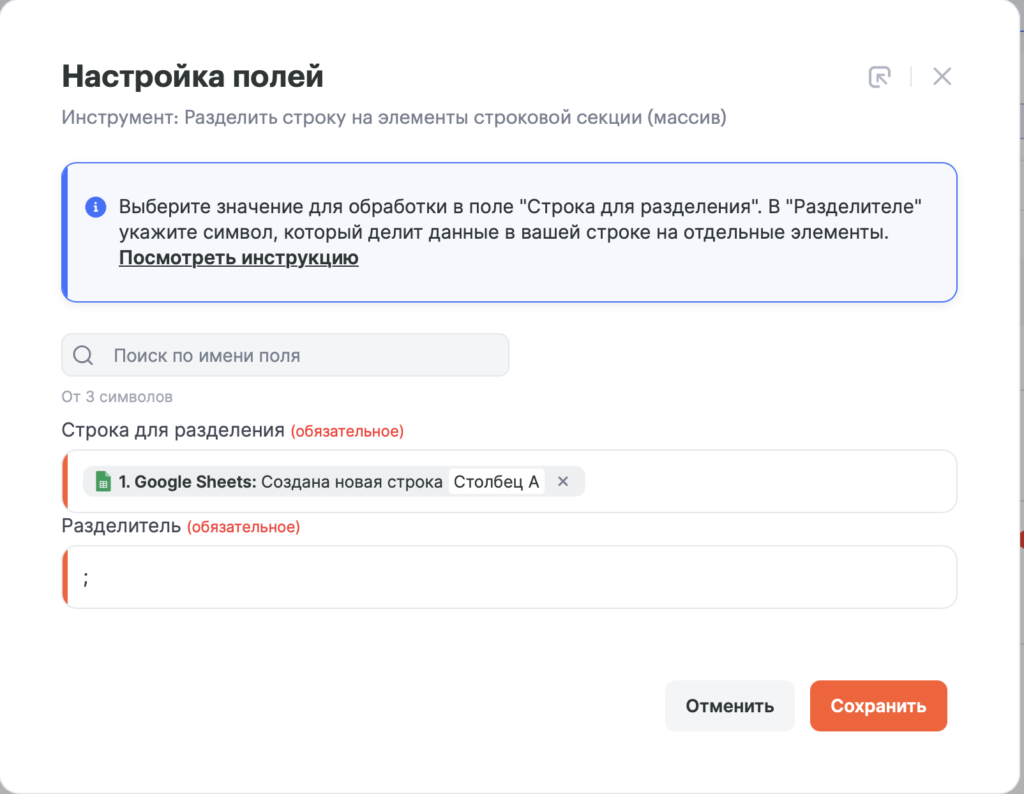The height and width of the screenshot is (794, 1024).
Task: Click the Столбец А chip
Action: click(x=496, y=482)
